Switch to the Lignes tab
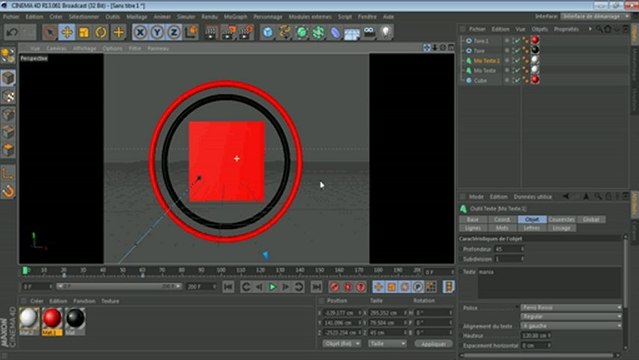639x360 pixels. (x=473, y=228)
